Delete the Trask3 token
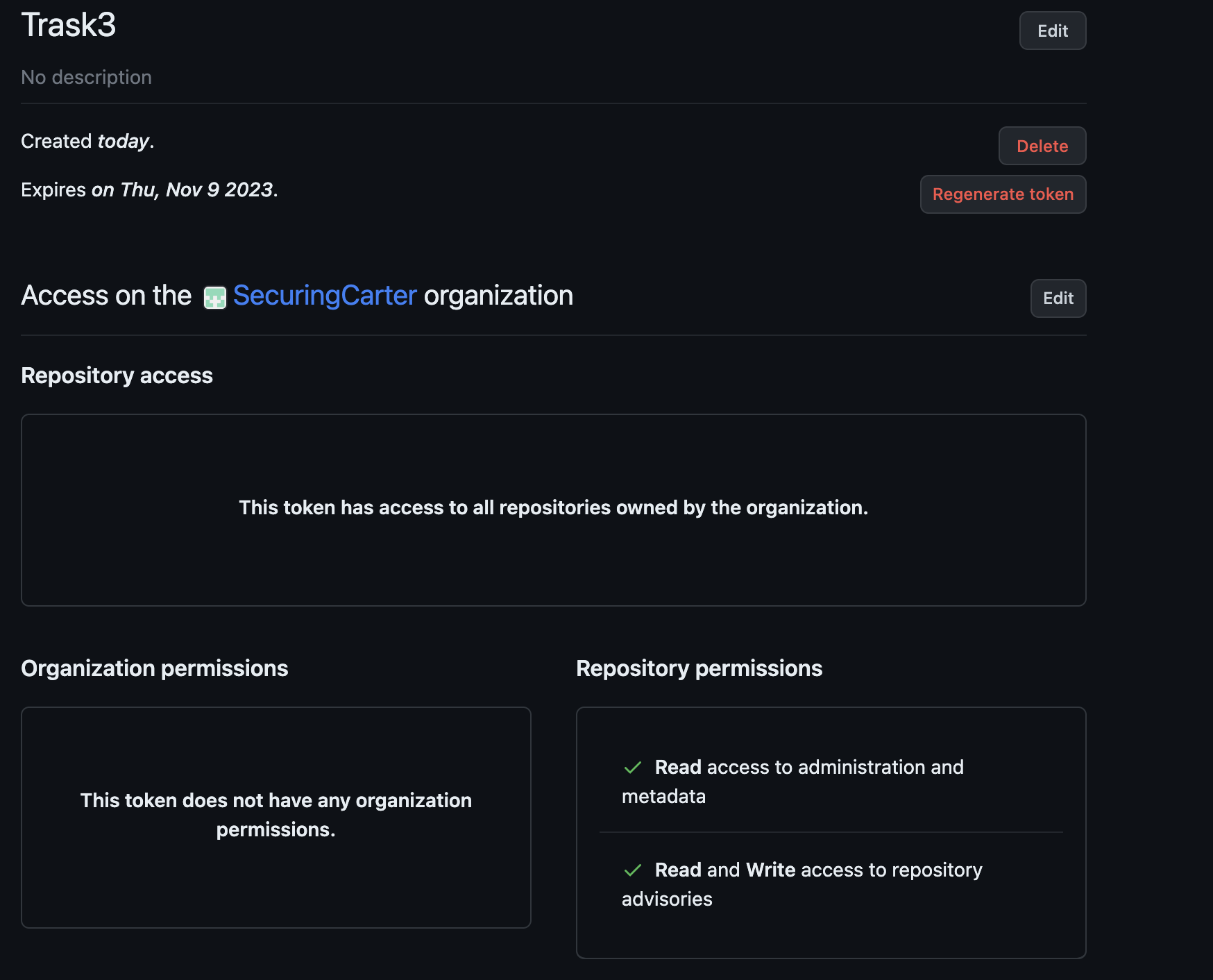The height and width of the screenshot is (980, 1213). 1042,146
